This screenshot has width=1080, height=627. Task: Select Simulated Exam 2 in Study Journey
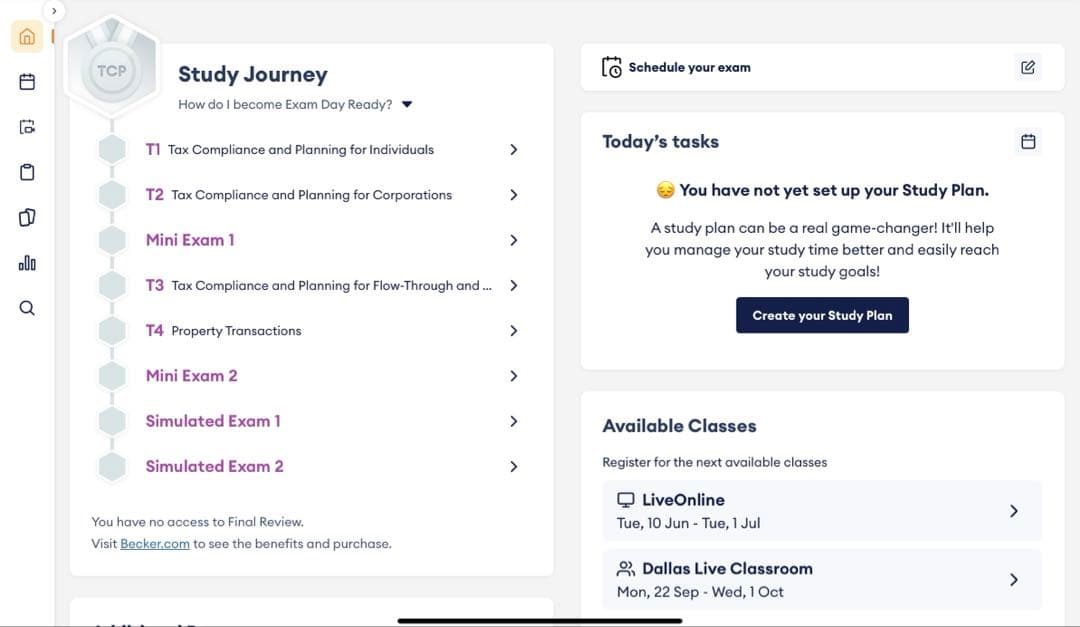[214, 466]
